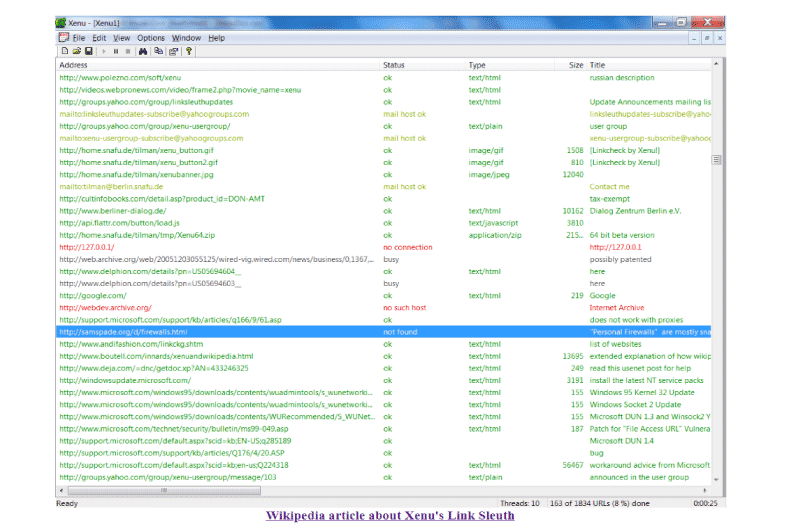
Task: Select the http://127.0.0.1/ address row
Action: point(383,247)
